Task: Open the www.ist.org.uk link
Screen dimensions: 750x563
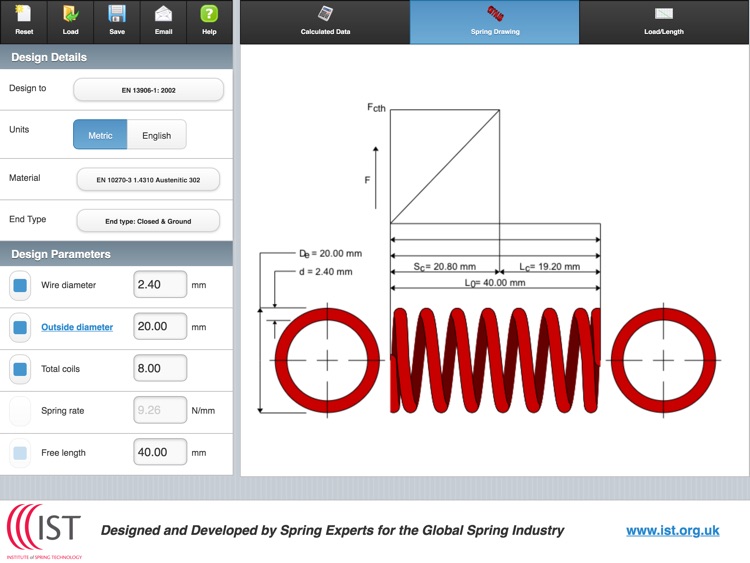Action: coord(672,531)
